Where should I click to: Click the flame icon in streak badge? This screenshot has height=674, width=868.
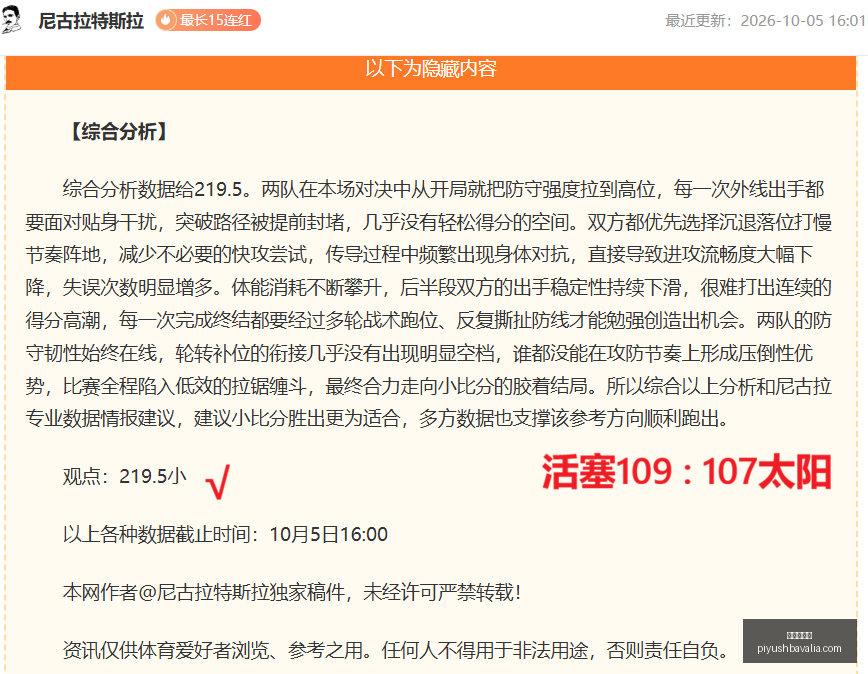166,20
